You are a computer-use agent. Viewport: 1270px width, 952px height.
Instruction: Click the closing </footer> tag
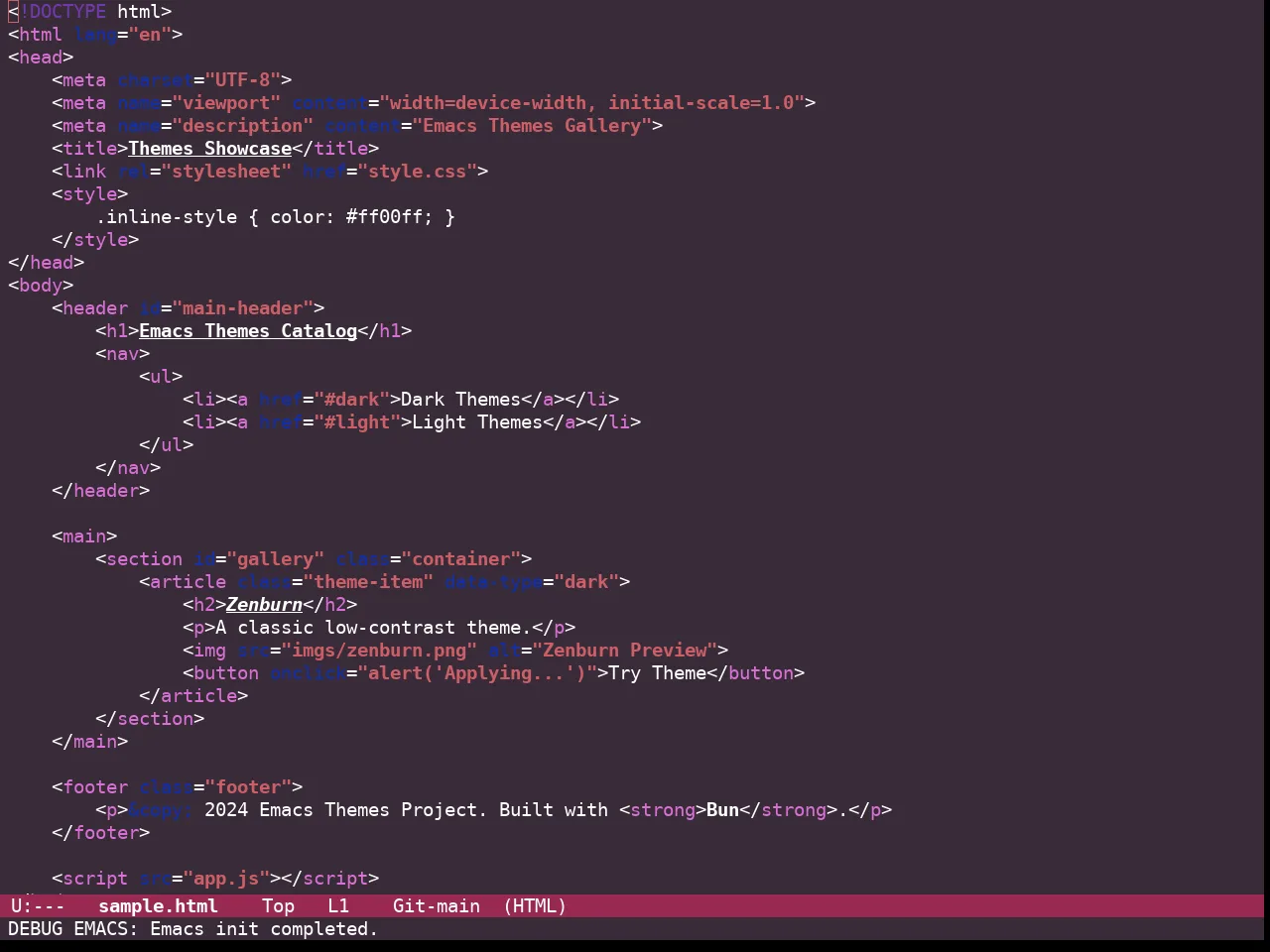pyautogui.click(x=101, y=833)
